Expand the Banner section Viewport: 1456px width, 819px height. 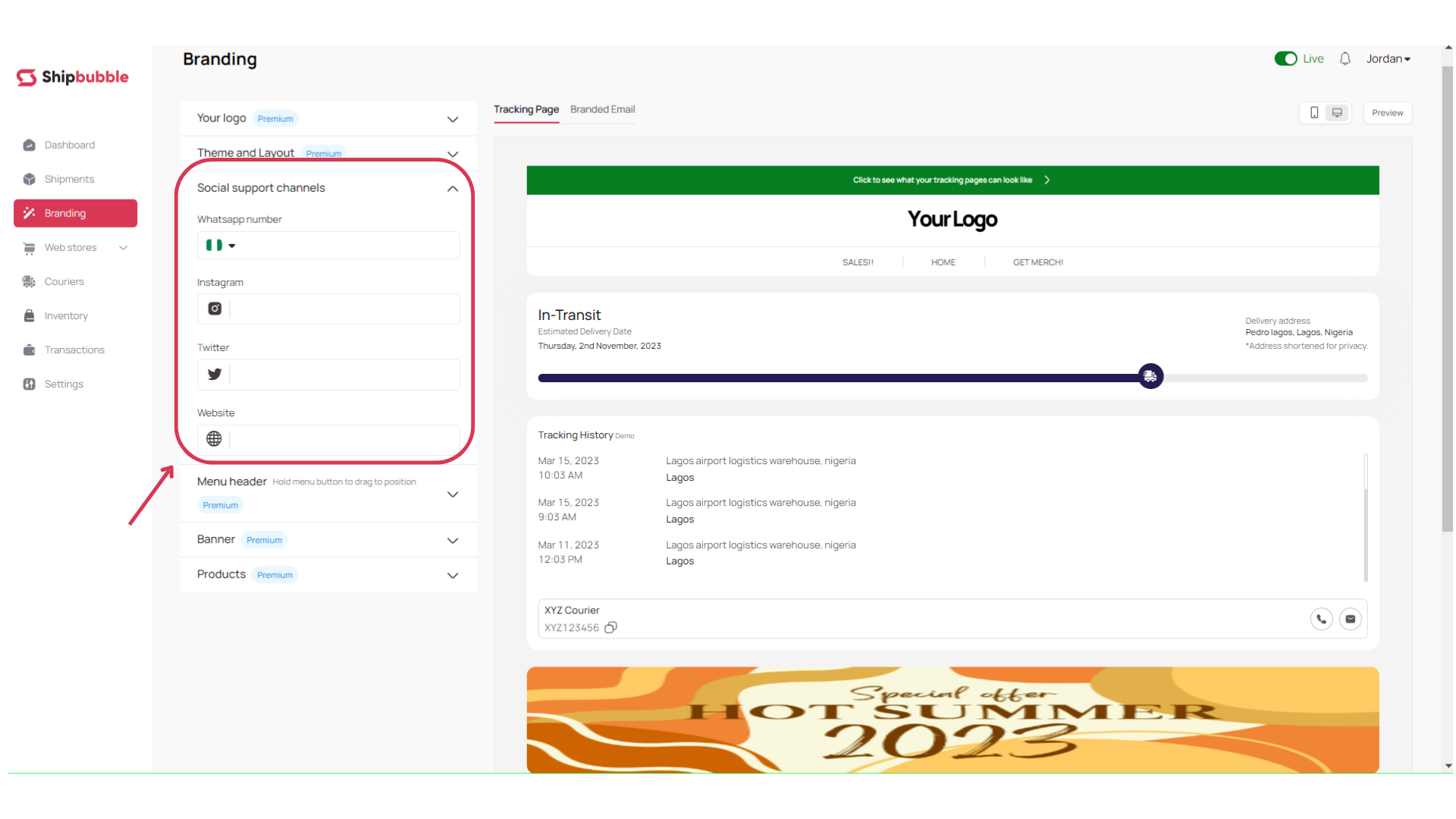pyautogui.click(x=453, y=541)
